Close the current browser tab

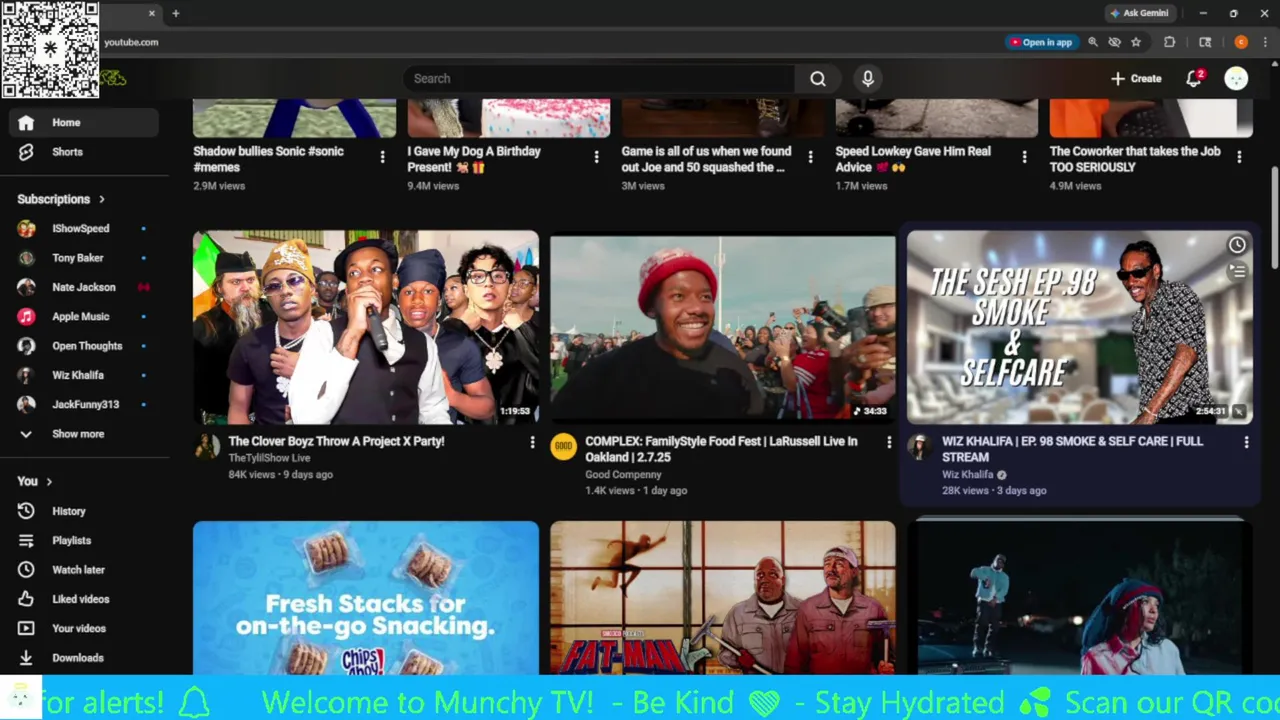coord(152,13)
